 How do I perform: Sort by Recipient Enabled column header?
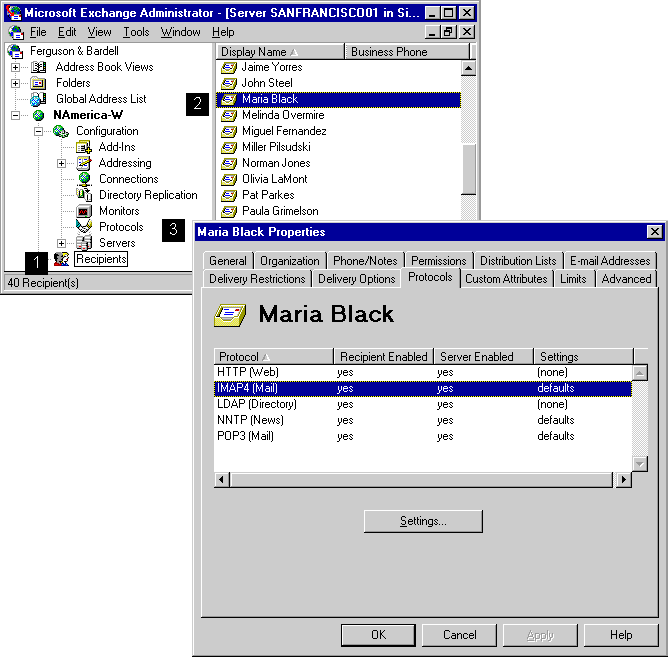383,357
